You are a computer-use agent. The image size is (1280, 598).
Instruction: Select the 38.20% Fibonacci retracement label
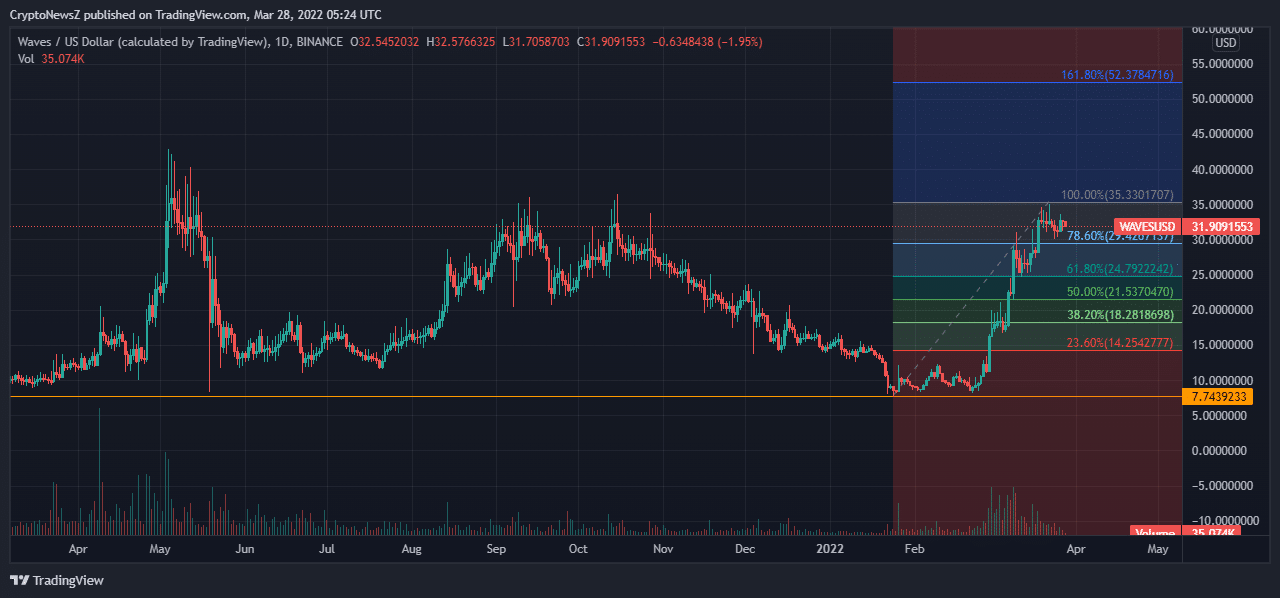[1119, 314]
